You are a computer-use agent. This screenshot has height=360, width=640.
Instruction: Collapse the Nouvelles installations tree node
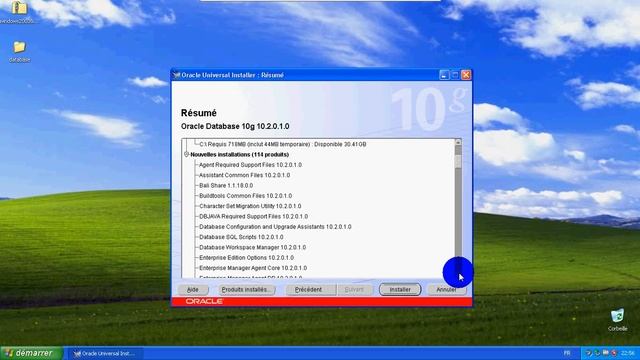pyautogui.click(x=186, y=154)
